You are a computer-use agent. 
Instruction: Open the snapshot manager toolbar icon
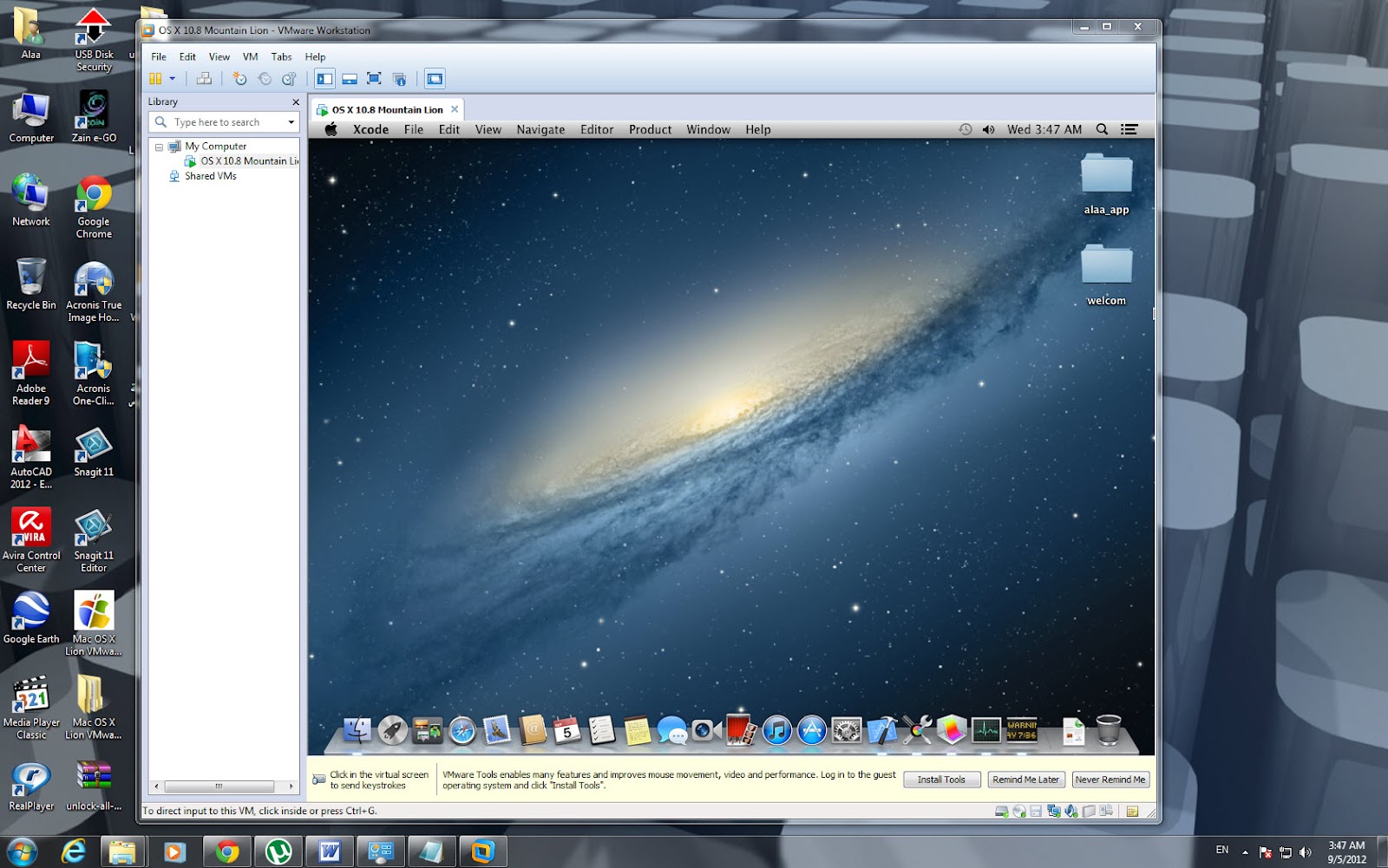[289, 79]
